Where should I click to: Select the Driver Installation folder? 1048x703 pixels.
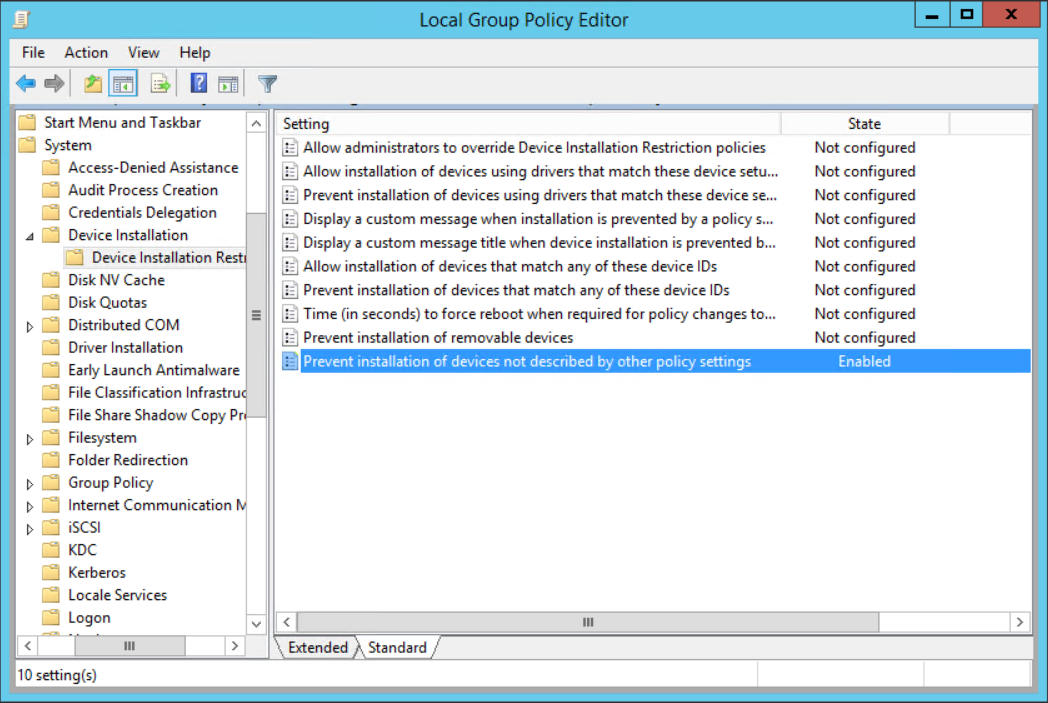click(125, 348)
